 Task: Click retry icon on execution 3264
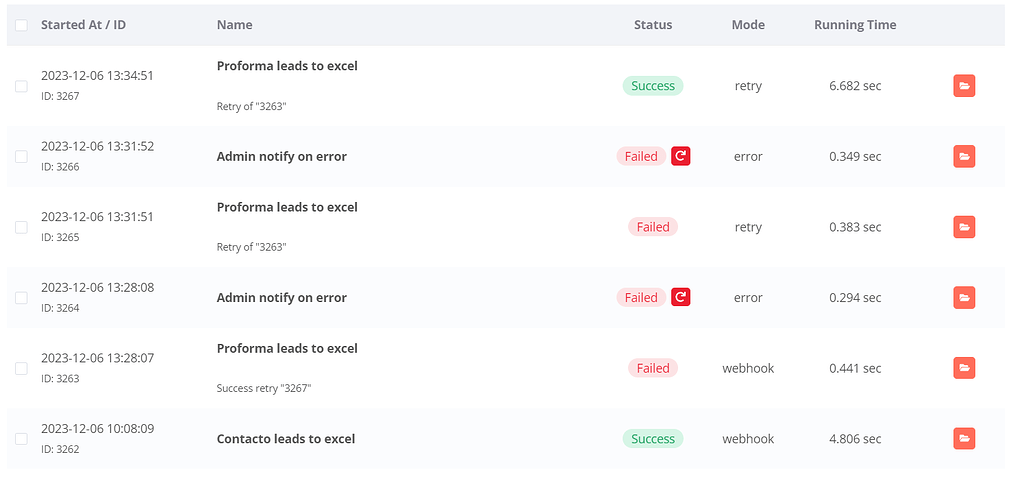[x=681, y=297]
